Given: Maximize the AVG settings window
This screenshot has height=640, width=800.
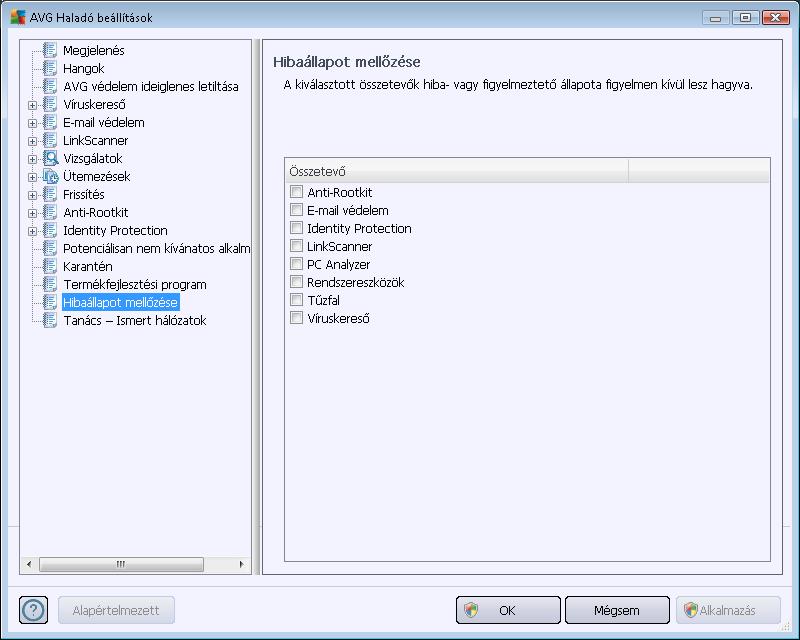Looking at the screenshot, I should coord(745,18).
